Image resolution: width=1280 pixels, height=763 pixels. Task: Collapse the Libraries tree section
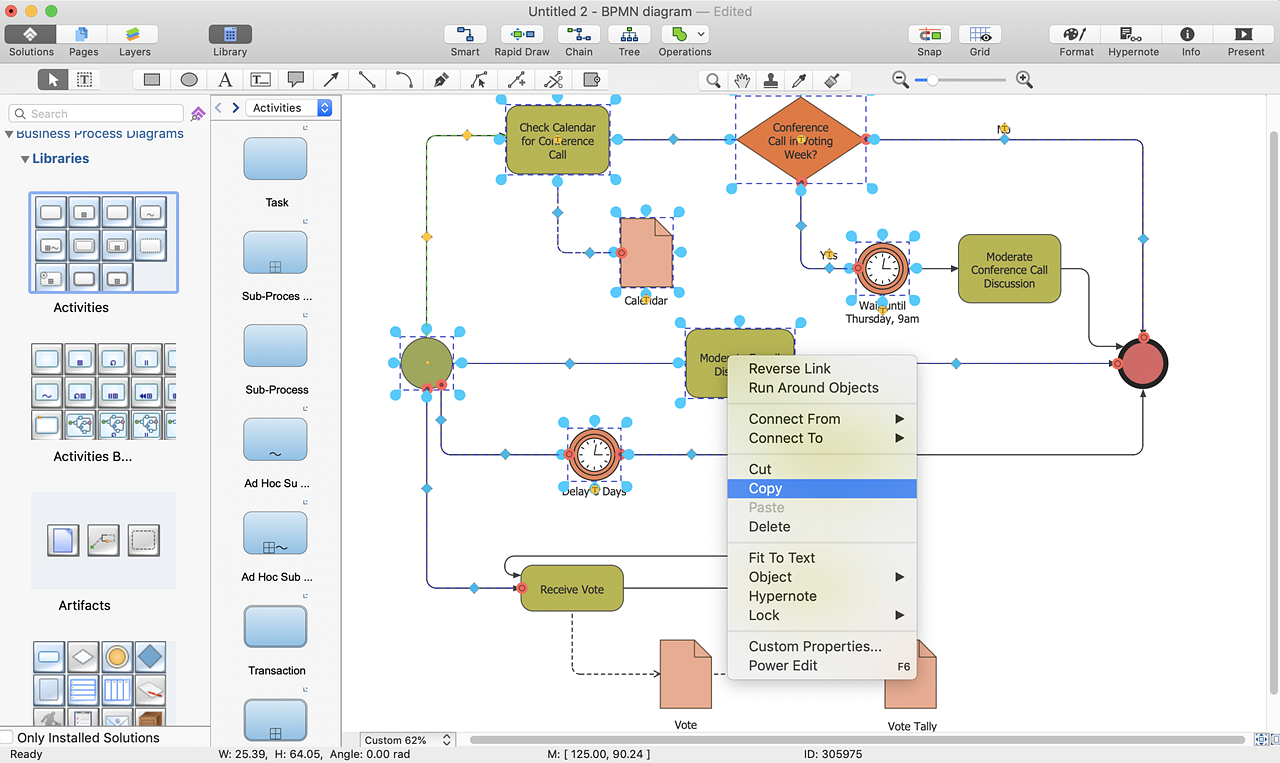pos(24,159)
